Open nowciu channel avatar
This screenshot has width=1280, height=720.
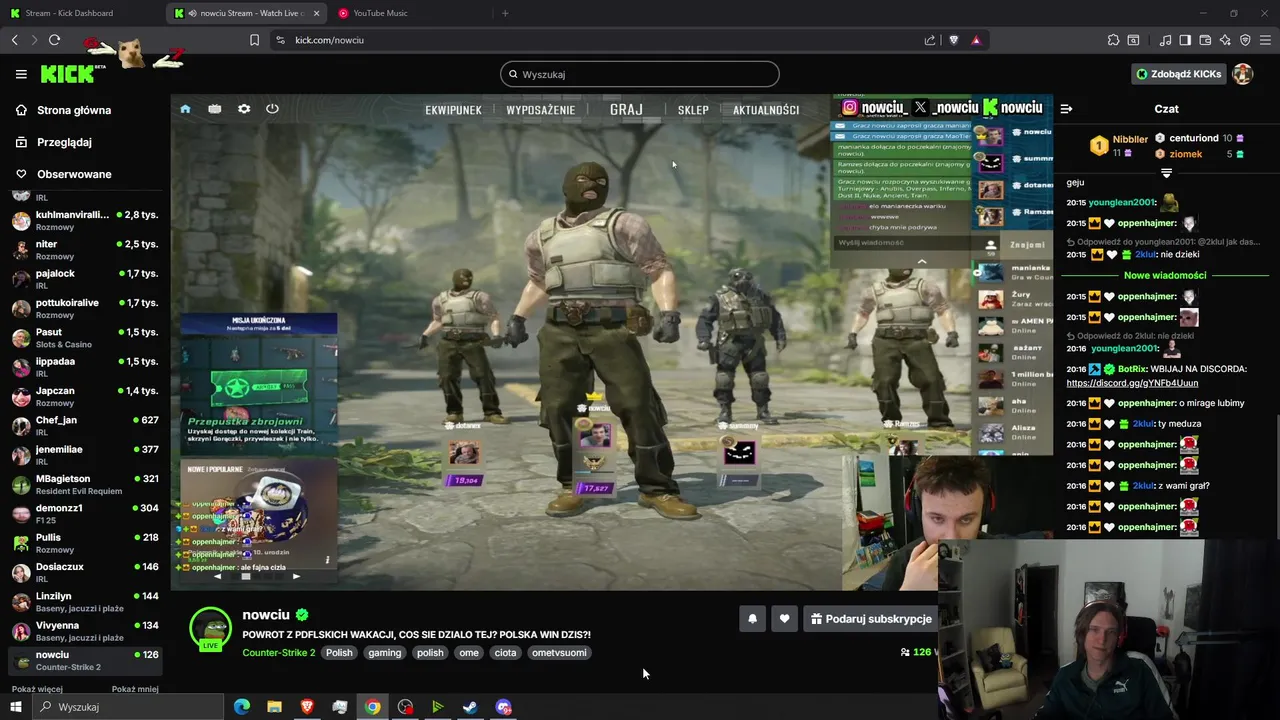(211, 628)
